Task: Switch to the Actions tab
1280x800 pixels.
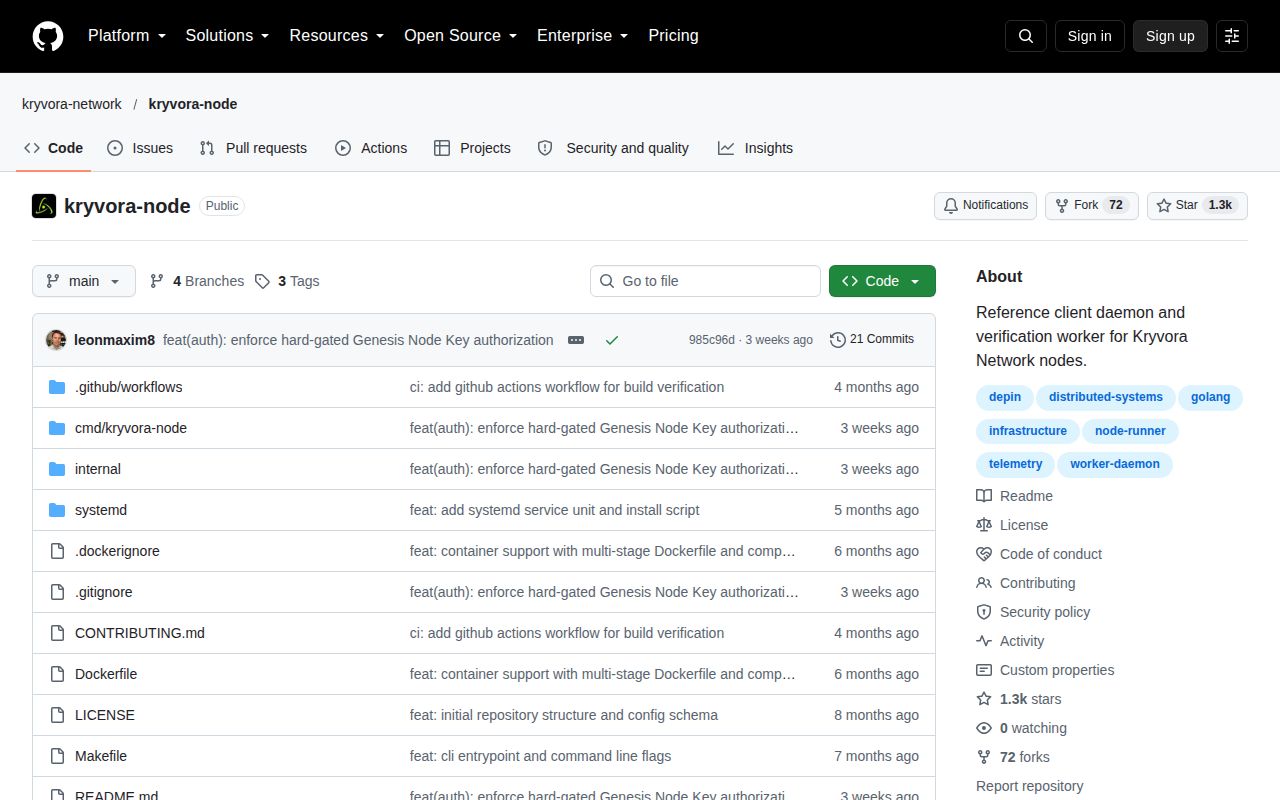Action: [371, 148]
